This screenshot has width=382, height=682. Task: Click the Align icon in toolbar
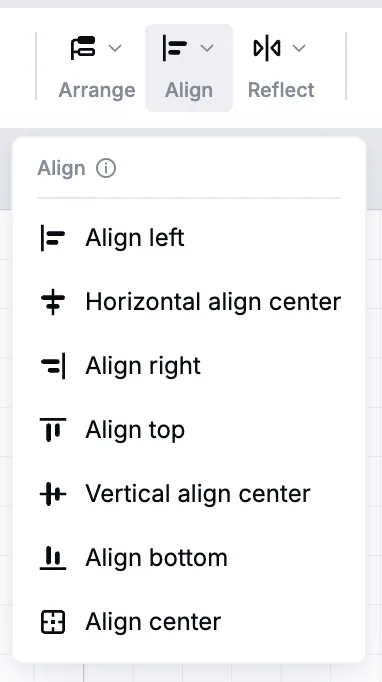coord(175,48)
